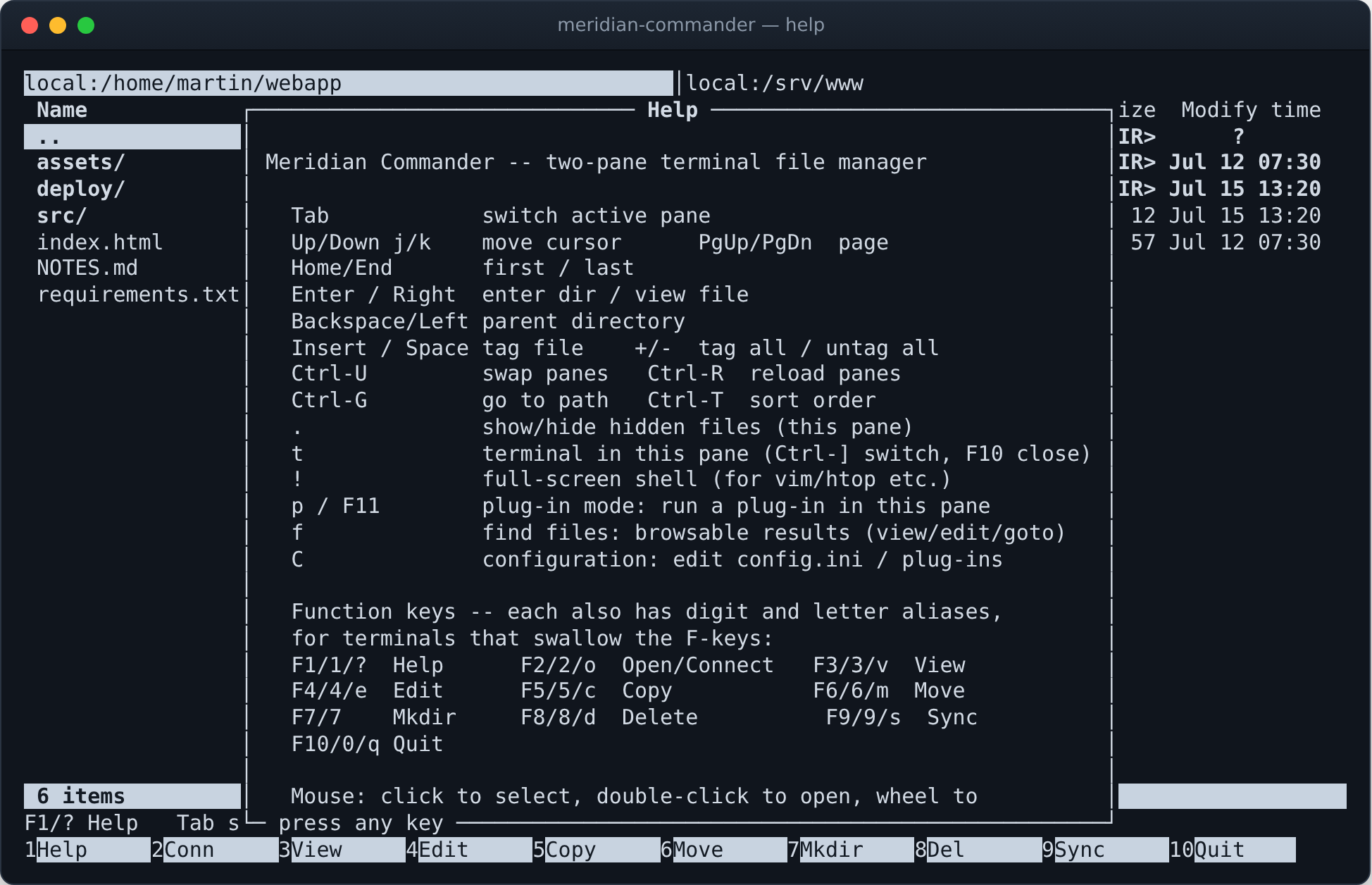This screenshot has height=885, width=1372.
Task: Click the 10Quit function key button
Action: (1233, 850)
